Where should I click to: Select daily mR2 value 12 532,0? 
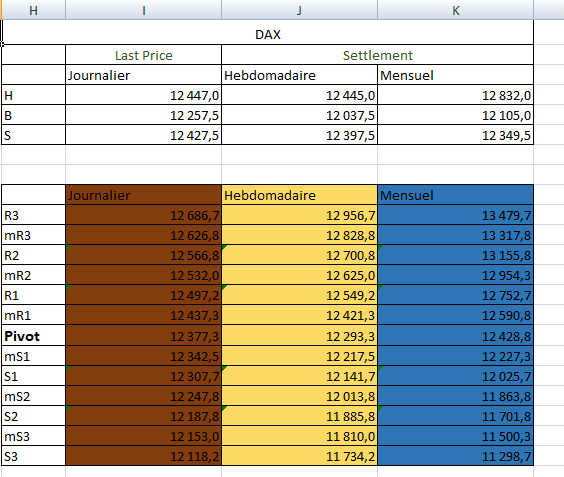(x=144, y=275)
